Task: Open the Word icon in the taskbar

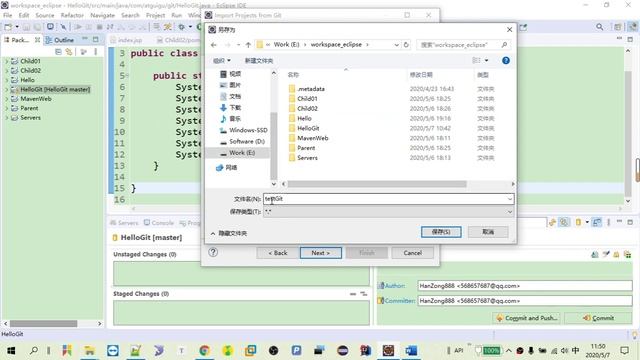Action: coord(411,350)
